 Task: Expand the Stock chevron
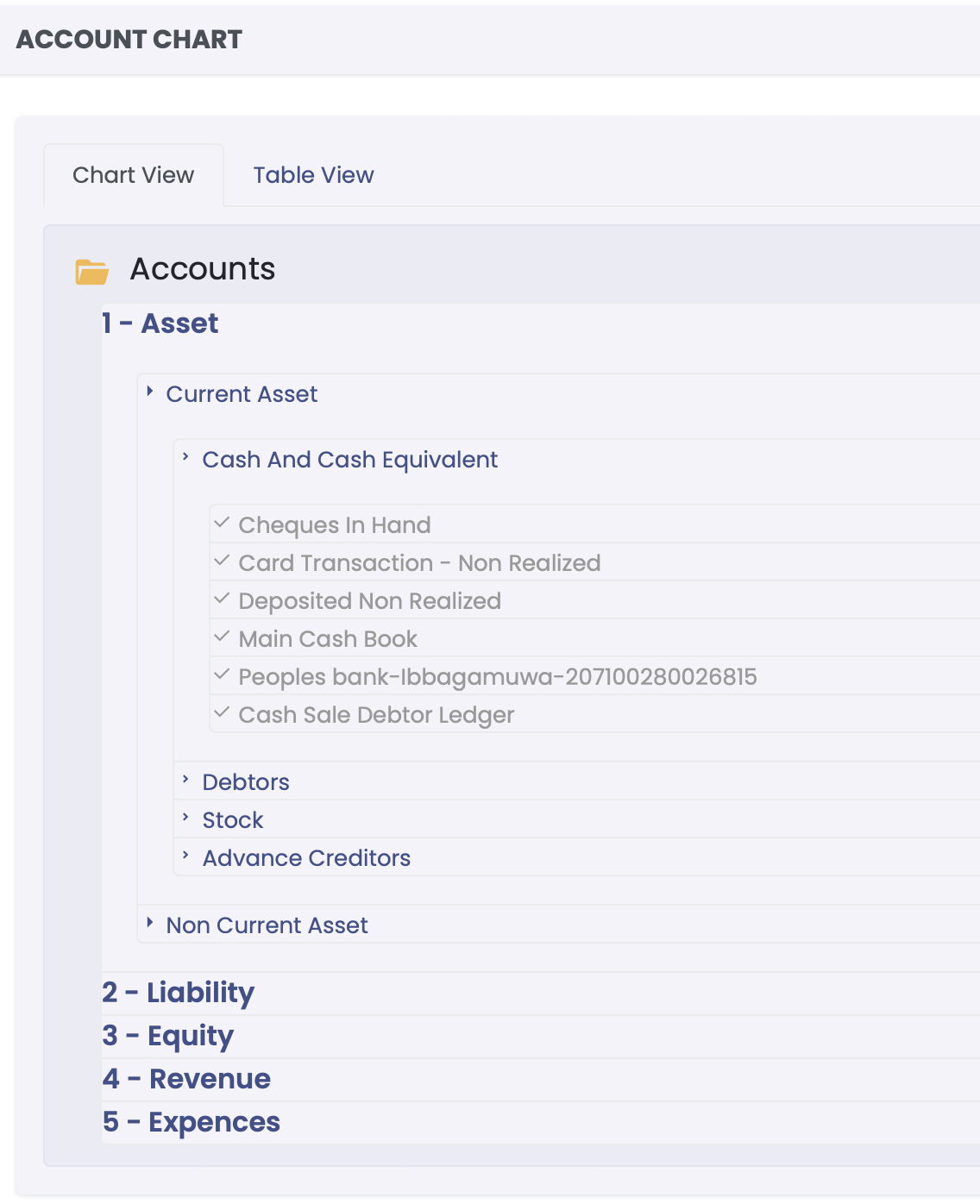(185, 818)
